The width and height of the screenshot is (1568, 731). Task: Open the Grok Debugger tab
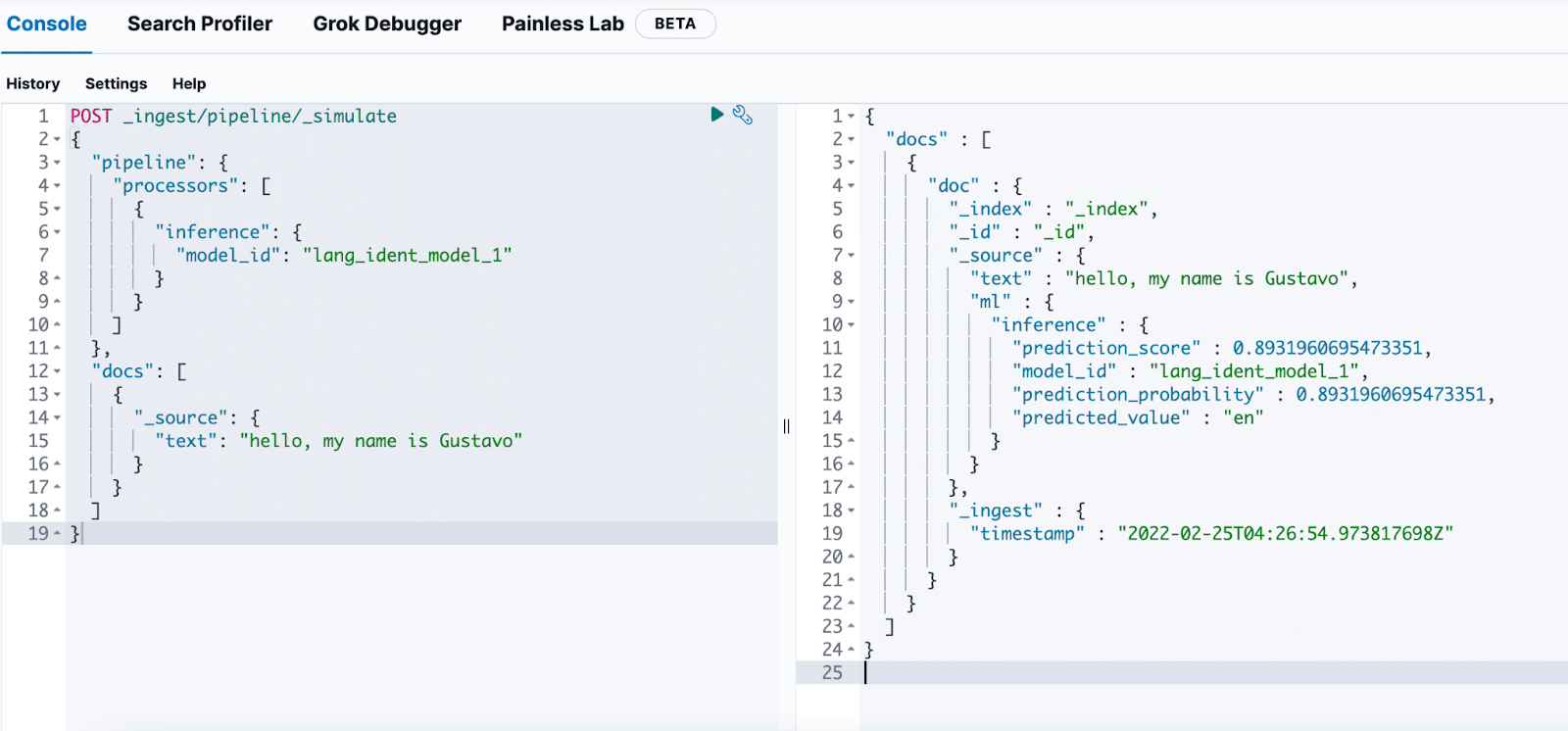387,24
